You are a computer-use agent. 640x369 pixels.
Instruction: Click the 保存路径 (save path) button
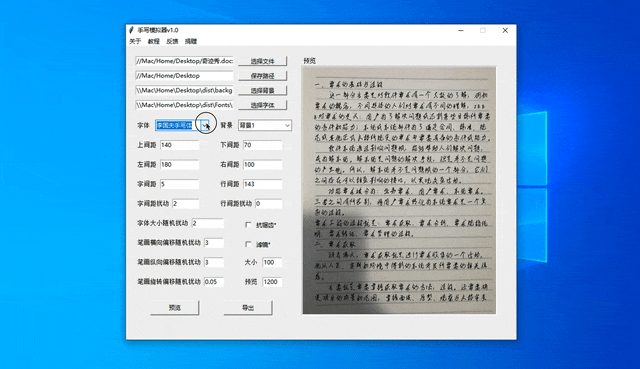tap(262, 76)
